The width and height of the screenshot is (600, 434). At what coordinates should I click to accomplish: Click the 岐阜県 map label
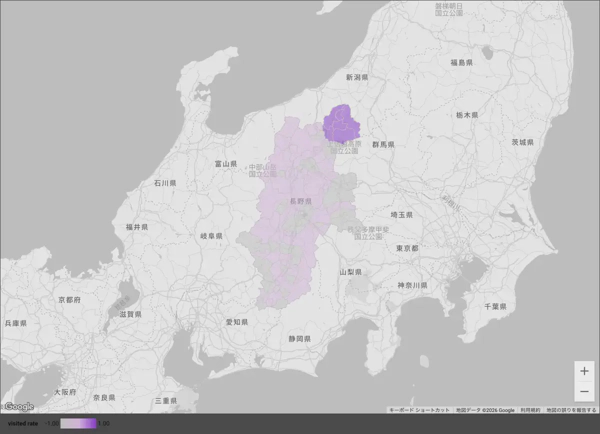[211, 236]
